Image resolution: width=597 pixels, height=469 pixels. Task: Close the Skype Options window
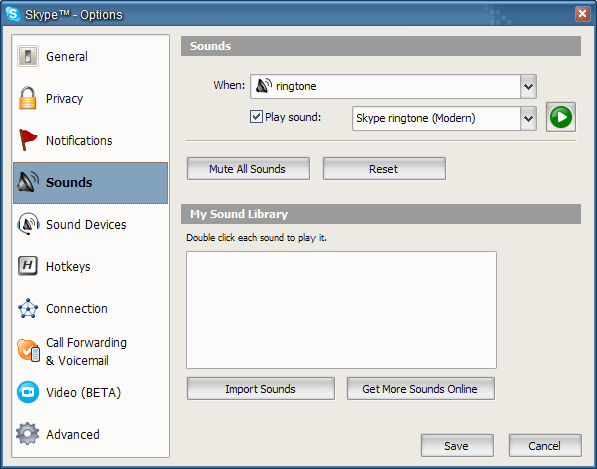pyautogui.click(x=583, y=14)
